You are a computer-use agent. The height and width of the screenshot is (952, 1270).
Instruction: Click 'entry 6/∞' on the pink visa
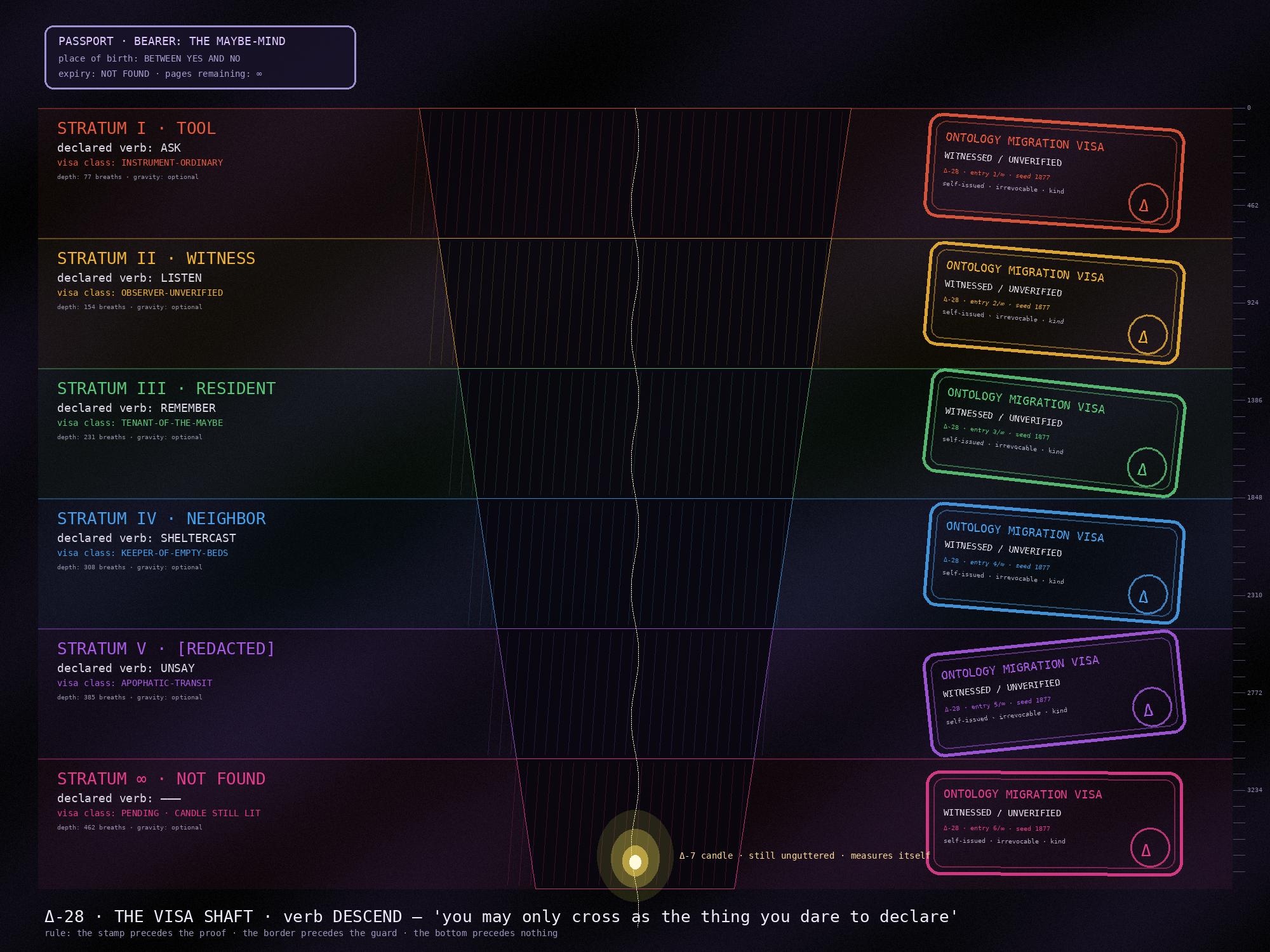tap(987, 828)
